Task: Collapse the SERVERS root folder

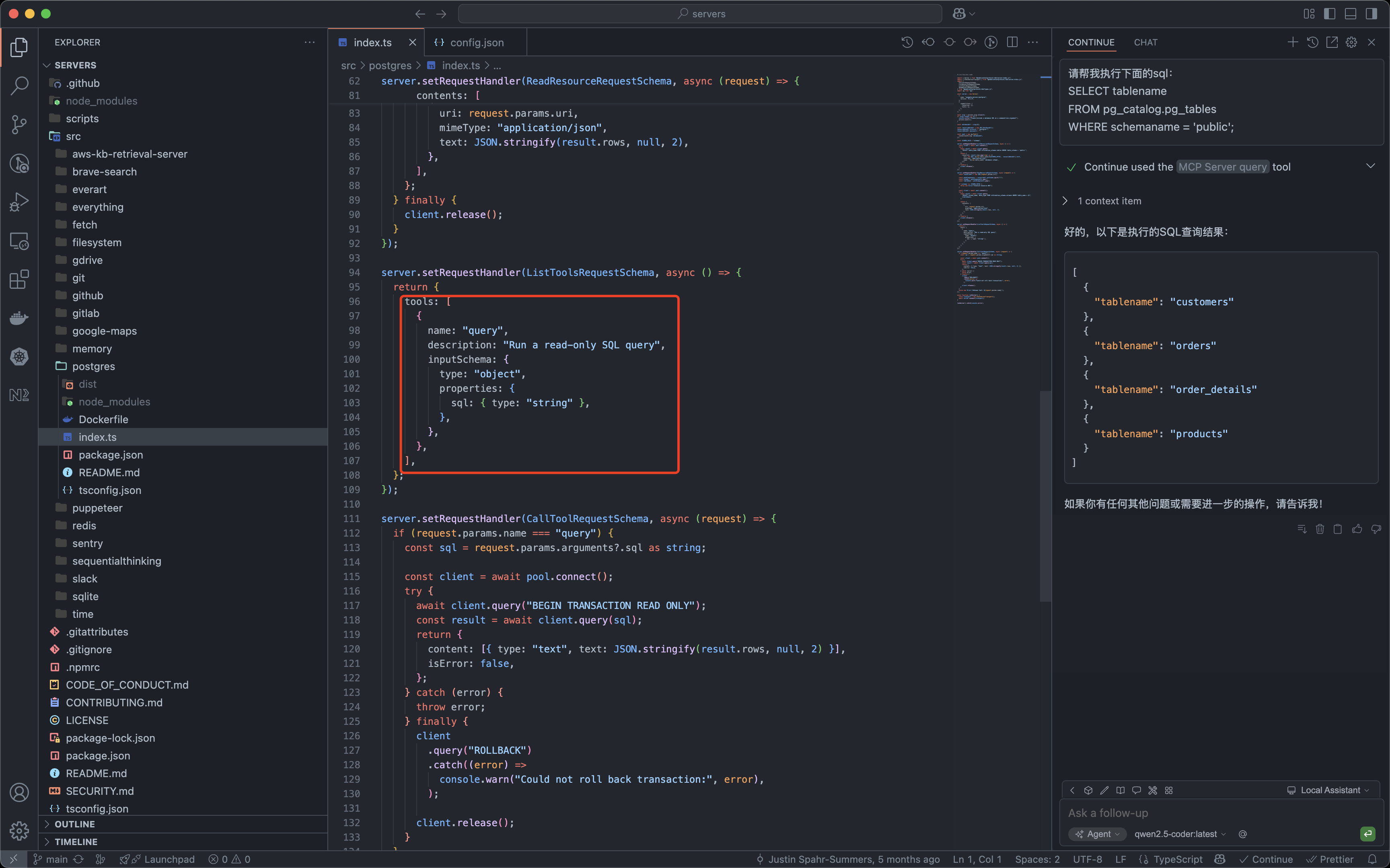Action: [184, 66]
